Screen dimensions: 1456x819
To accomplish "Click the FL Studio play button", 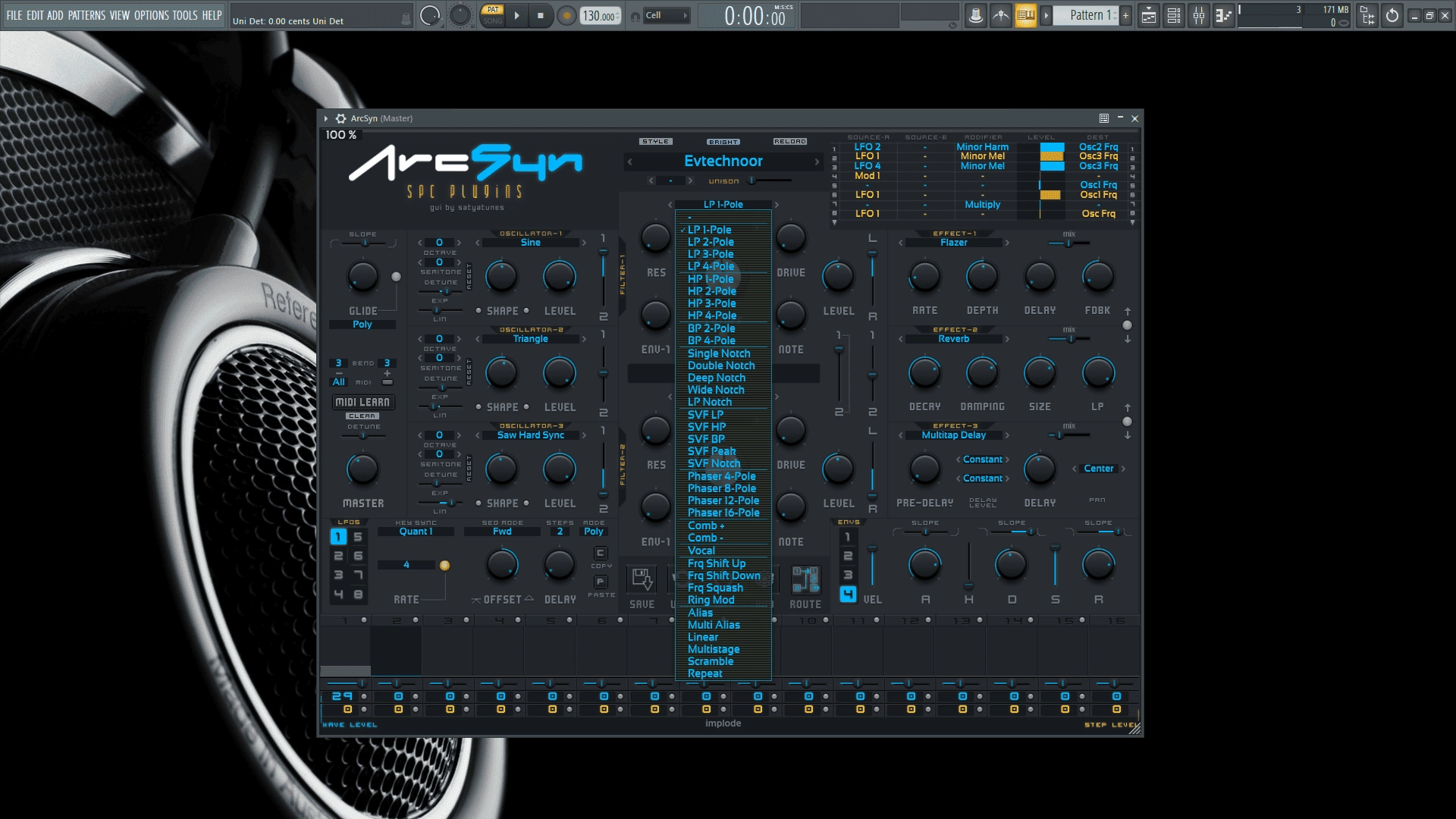I will point(516,15).
